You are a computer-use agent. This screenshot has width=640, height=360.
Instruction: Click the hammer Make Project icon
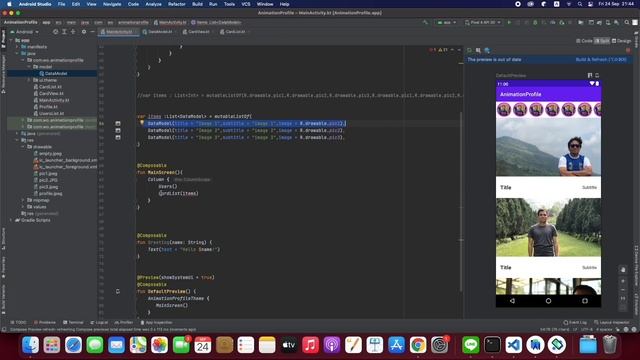[426, 22]
